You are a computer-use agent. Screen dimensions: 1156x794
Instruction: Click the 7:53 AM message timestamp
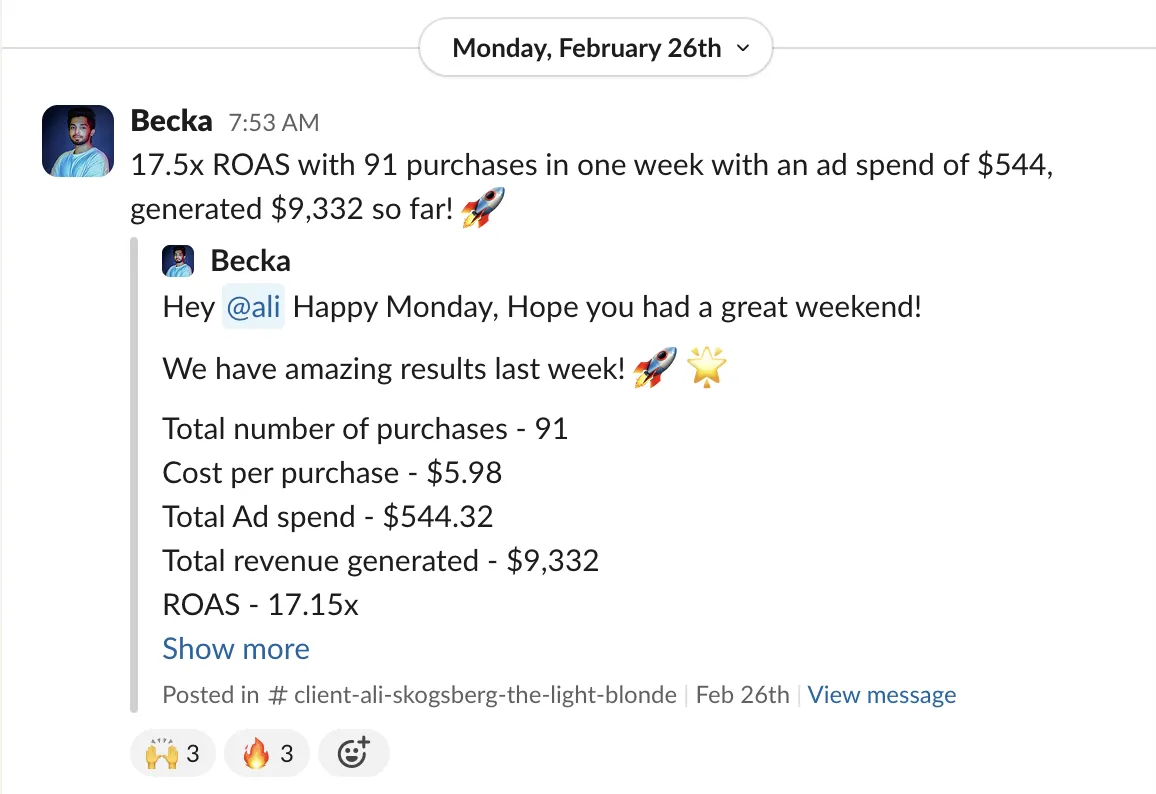273,123
